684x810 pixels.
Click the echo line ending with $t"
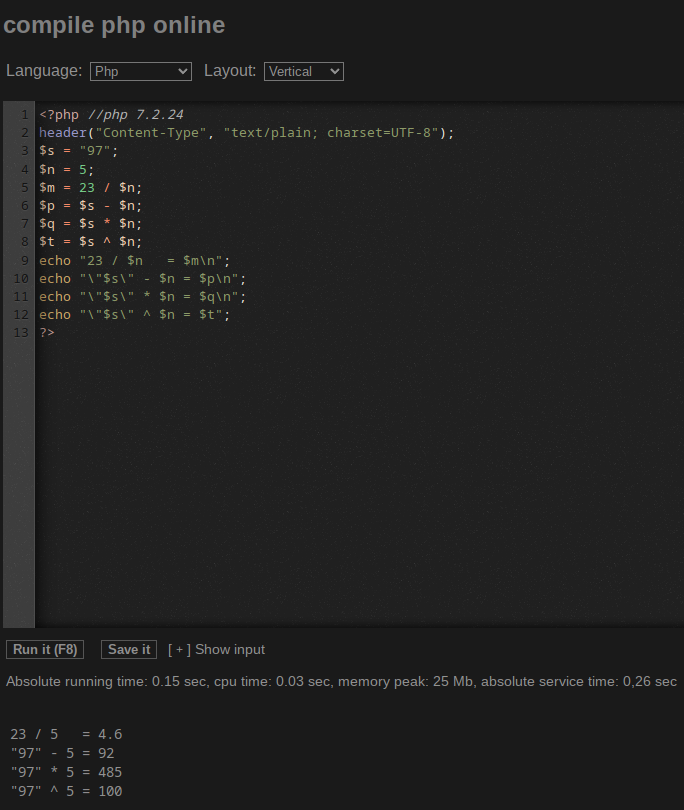(x=134, y=315)
